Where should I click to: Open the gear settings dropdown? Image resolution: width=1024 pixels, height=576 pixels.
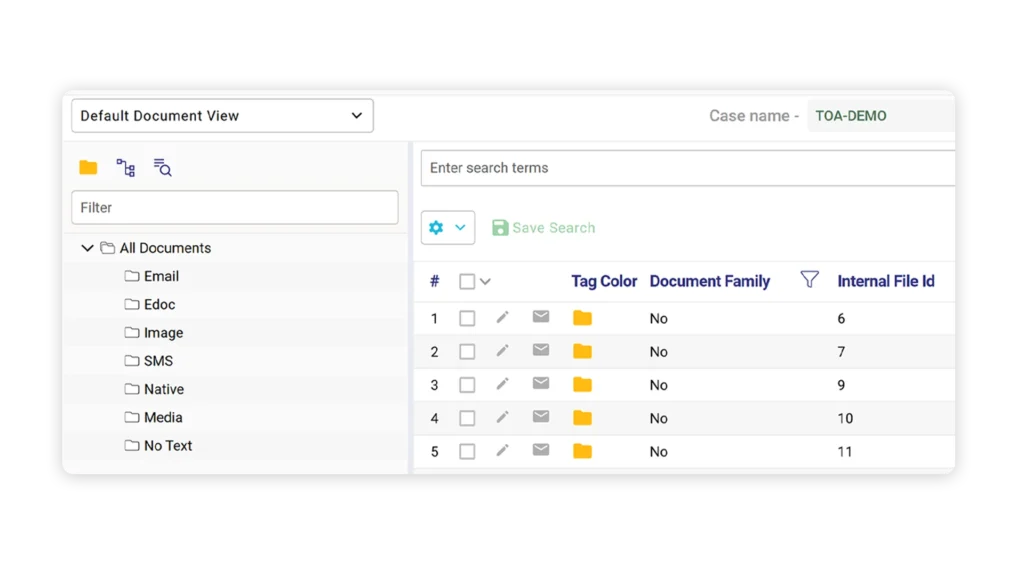coord(447,228)
